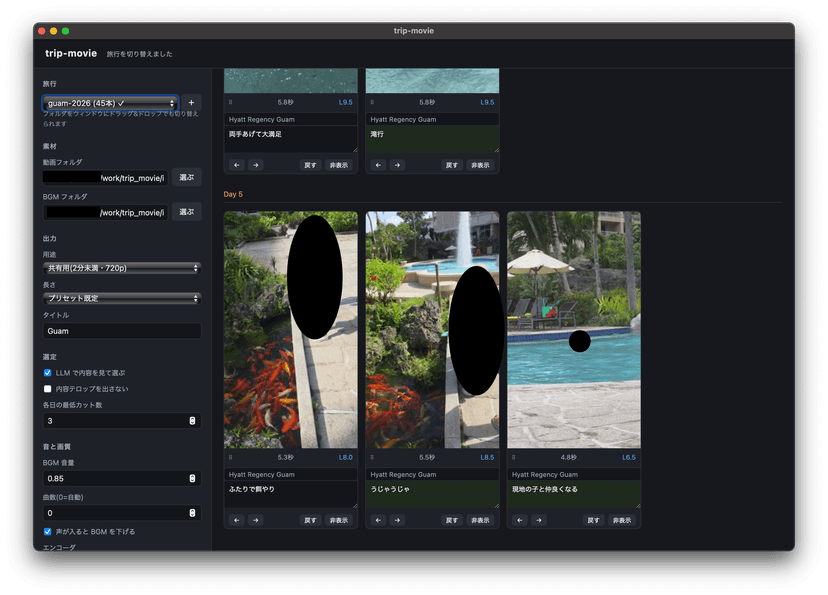The height and width of the screenshot is (595, 828).
Task: Toggle the 声が入ると BGM を下げる checkbox
Action: 48,532
